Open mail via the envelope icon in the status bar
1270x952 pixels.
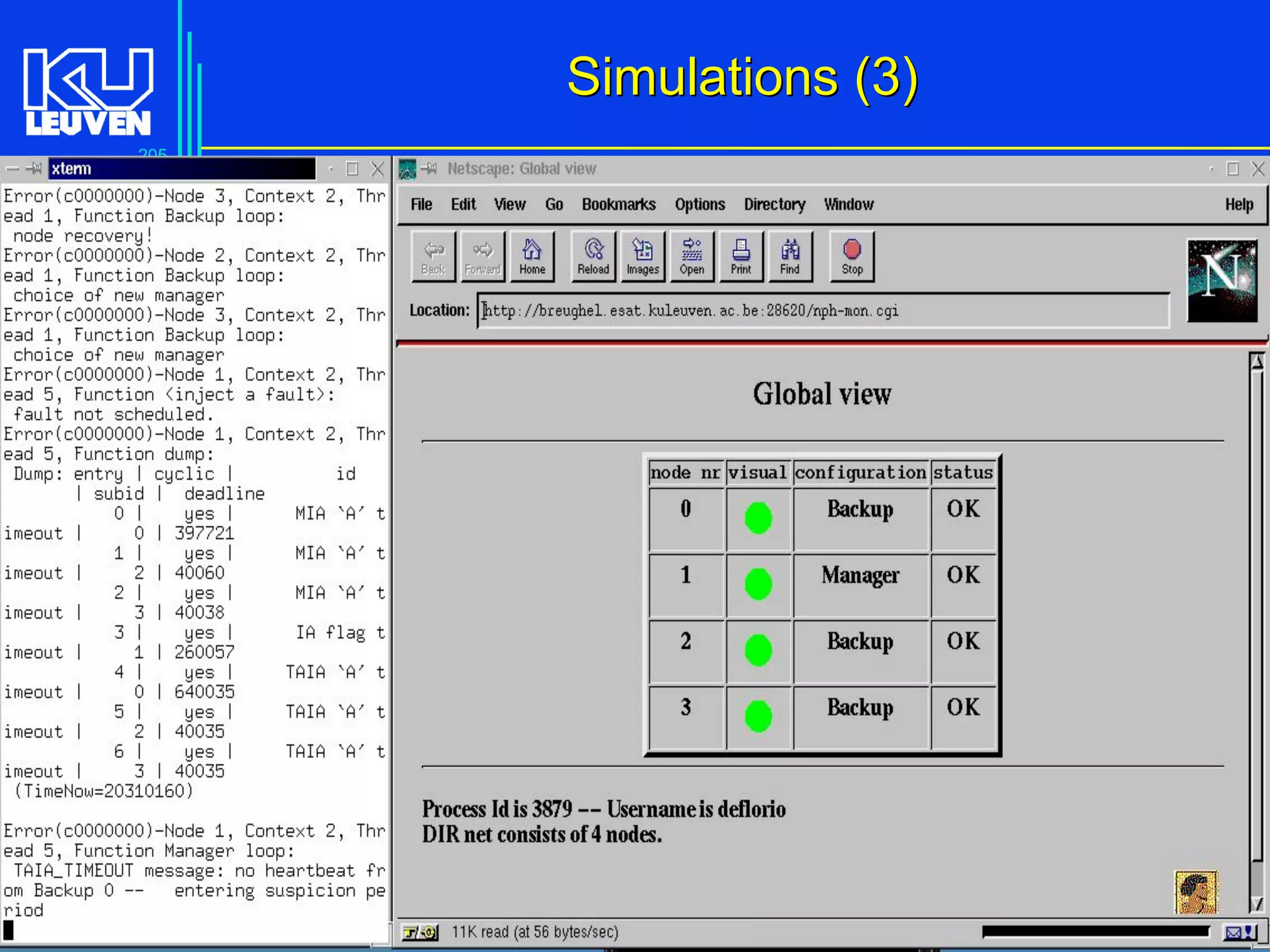click(1240, 932)
